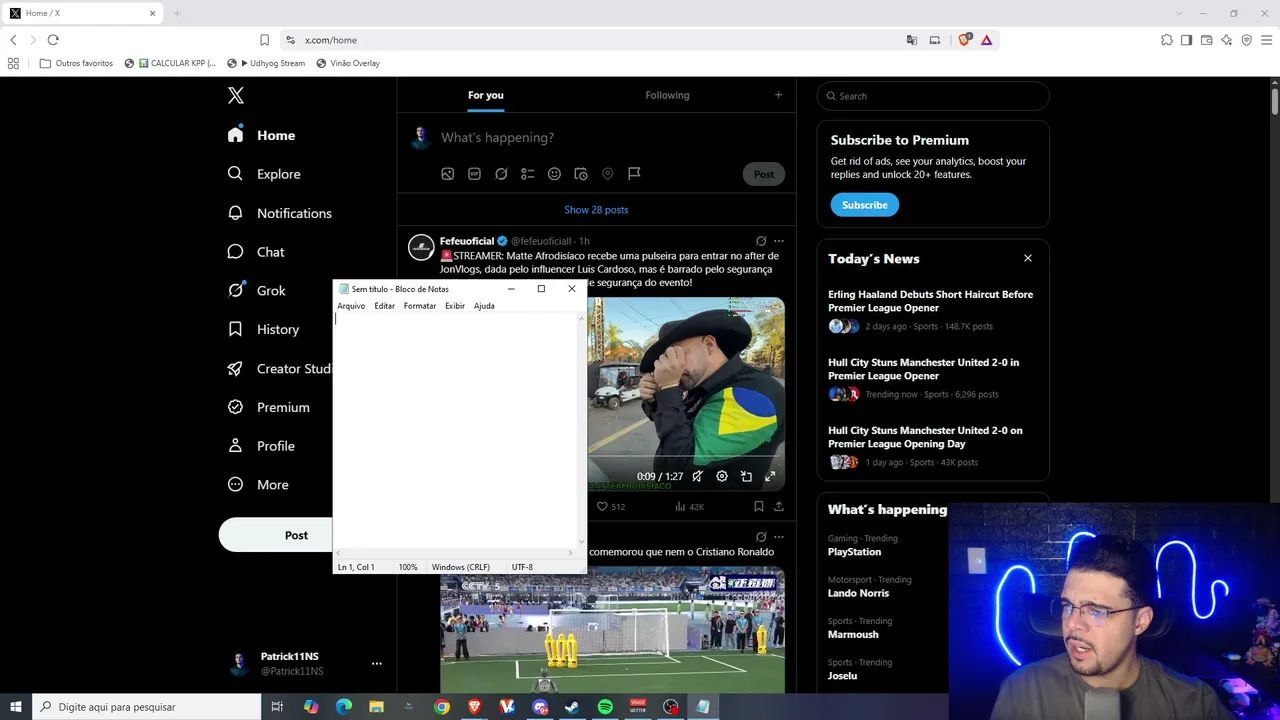Expand More in the X sidebar
The height and width of the screenshot is (720, 1280).
tap(258, 485)
